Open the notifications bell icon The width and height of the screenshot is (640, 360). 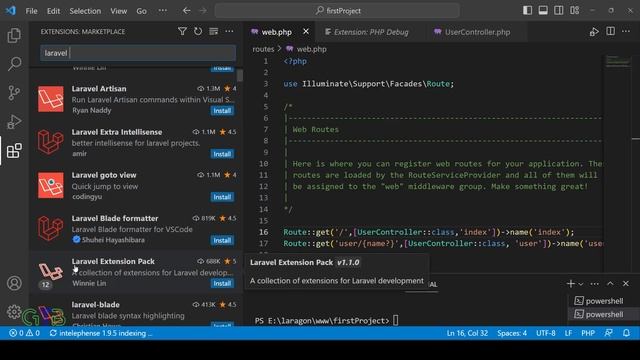(x=626, y=333)
